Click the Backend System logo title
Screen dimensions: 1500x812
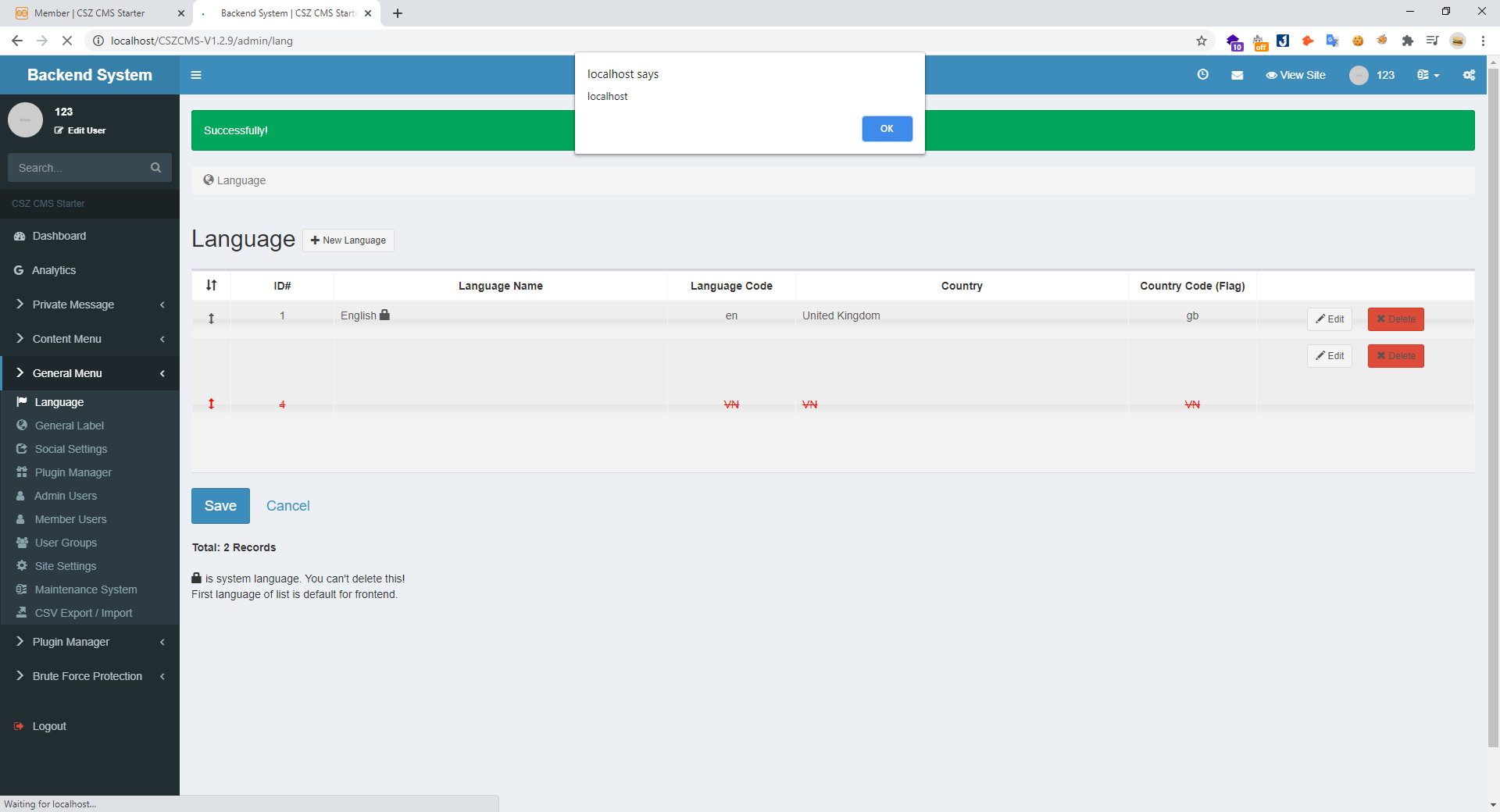pos(90,75)
